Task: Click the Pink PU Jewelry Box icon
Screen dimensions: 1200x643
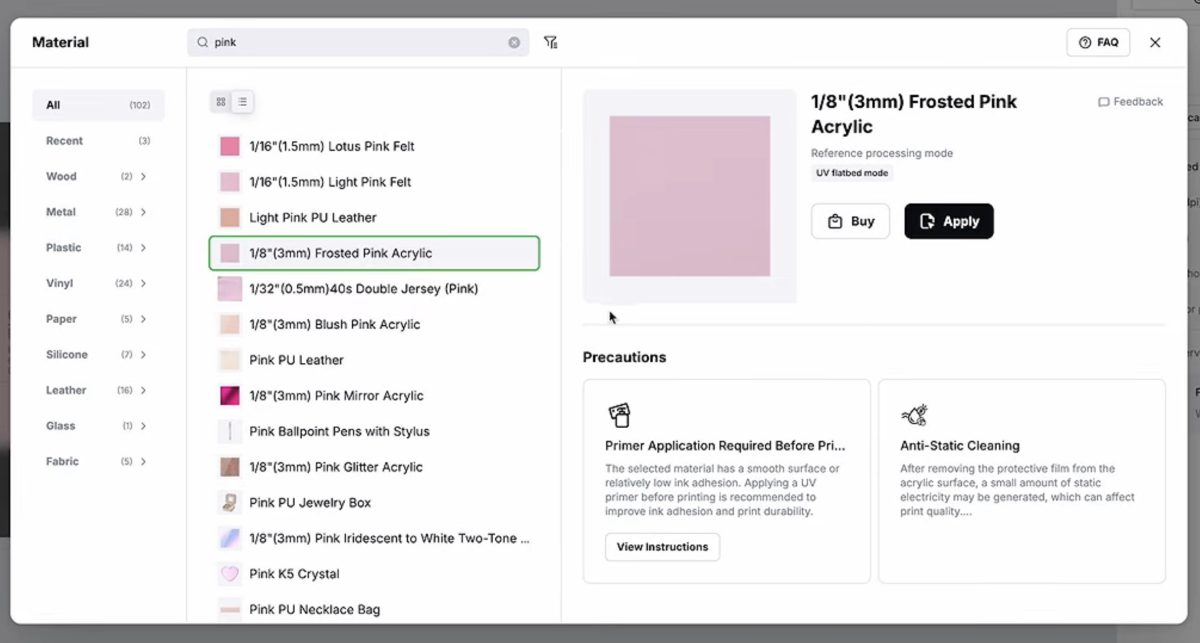Action: (x=230, y=502)
